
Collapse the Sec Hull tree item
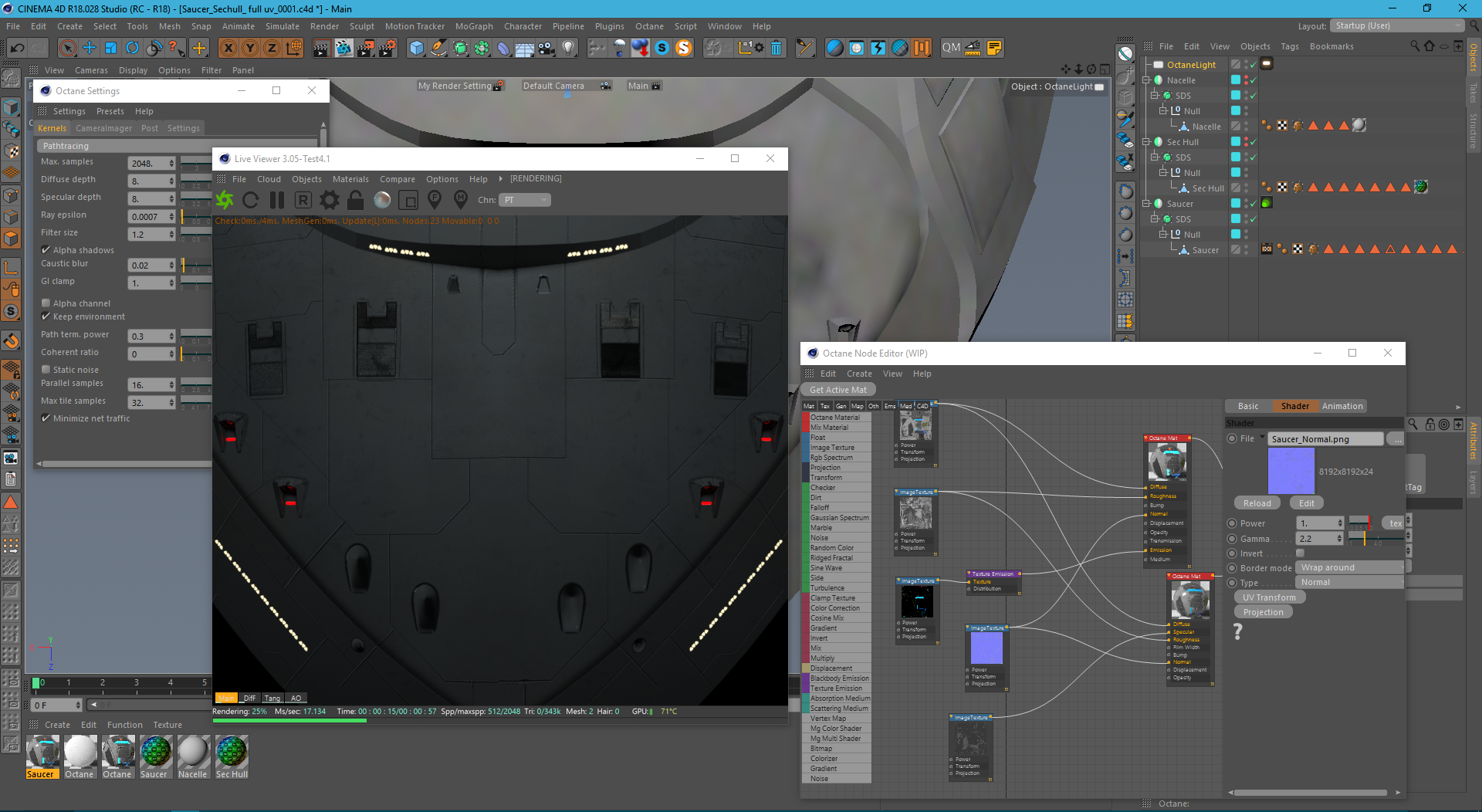(1147, 142)
